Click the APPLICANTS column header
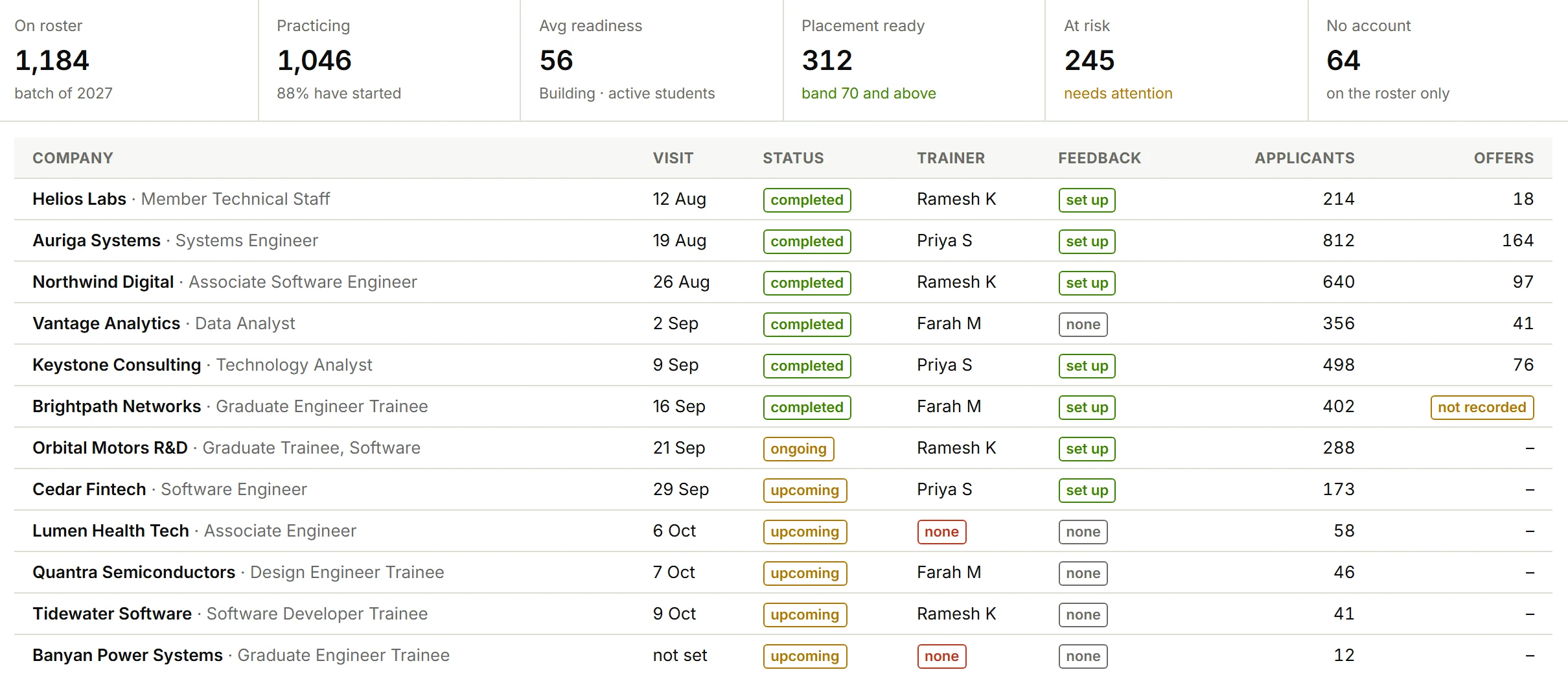The width and height of the screenshot is (1568, 696). click(x=1304, y=158)
